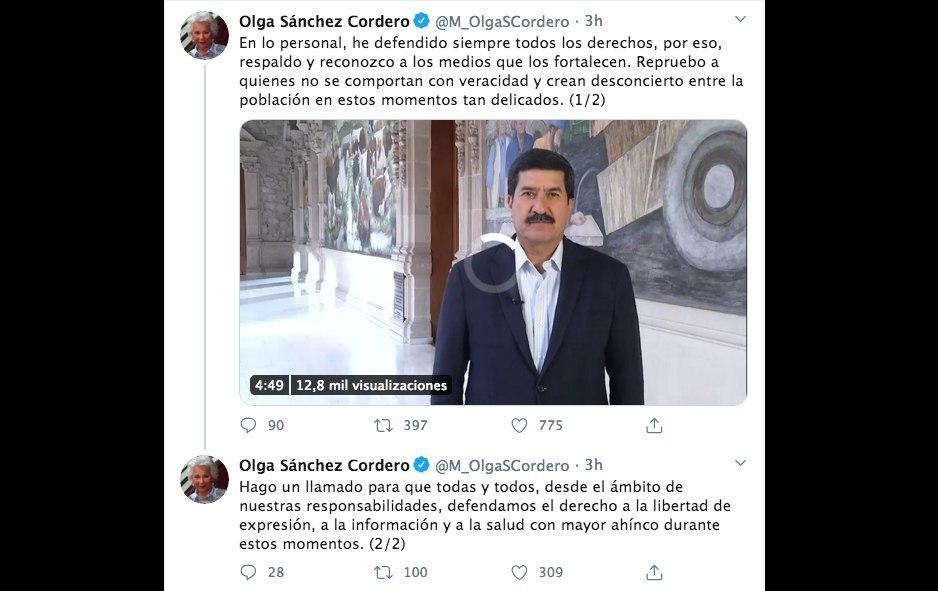Share the first tweet via share icon
This screenshot has width=938, height=591.
pyautogui.click(x=654, y=425)
